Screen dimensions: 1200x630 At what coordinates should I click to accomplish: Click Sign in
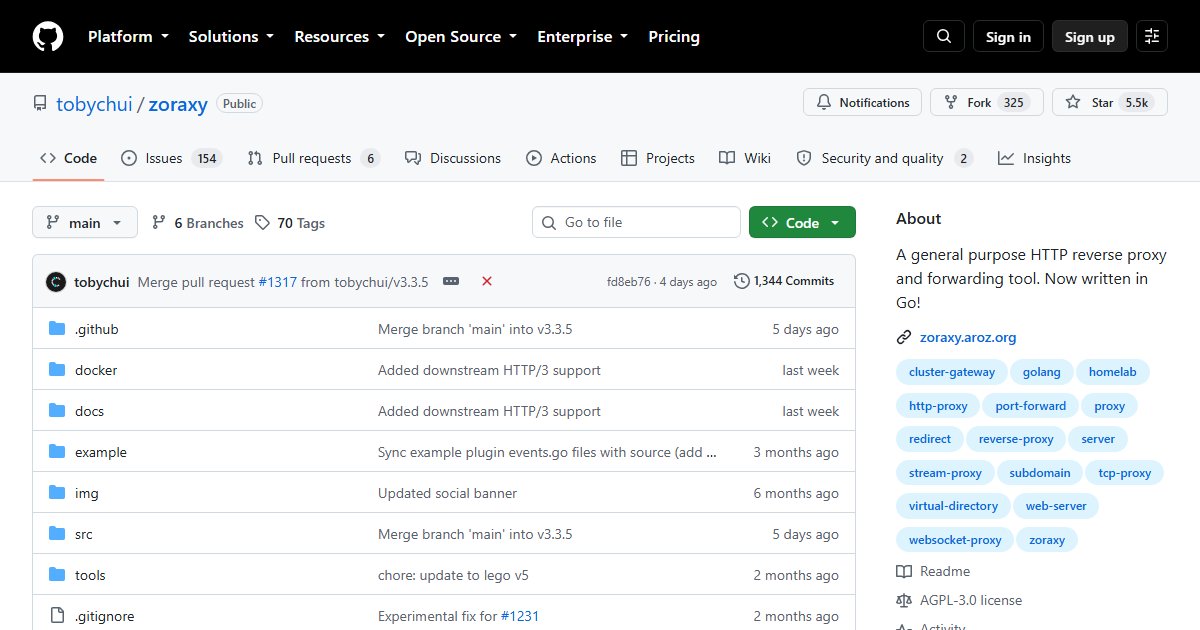1008,37
